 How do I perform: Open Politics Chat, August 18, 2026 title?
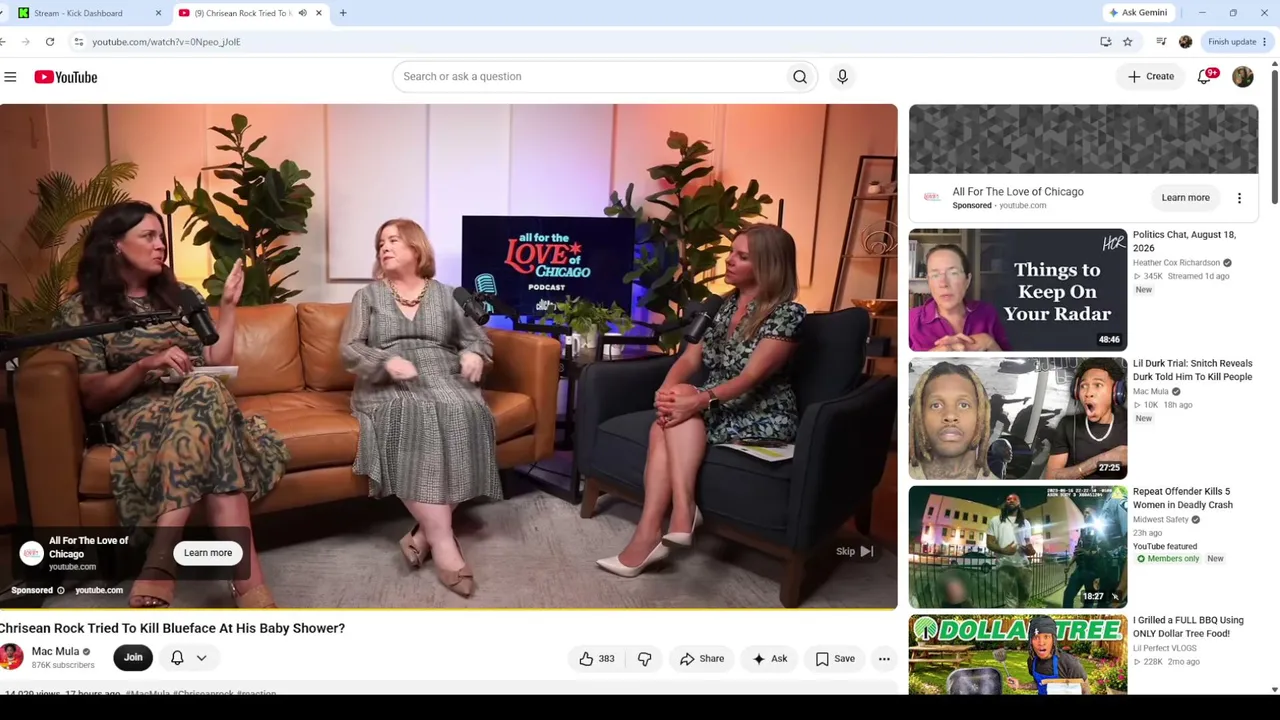tap(1184, 241)
